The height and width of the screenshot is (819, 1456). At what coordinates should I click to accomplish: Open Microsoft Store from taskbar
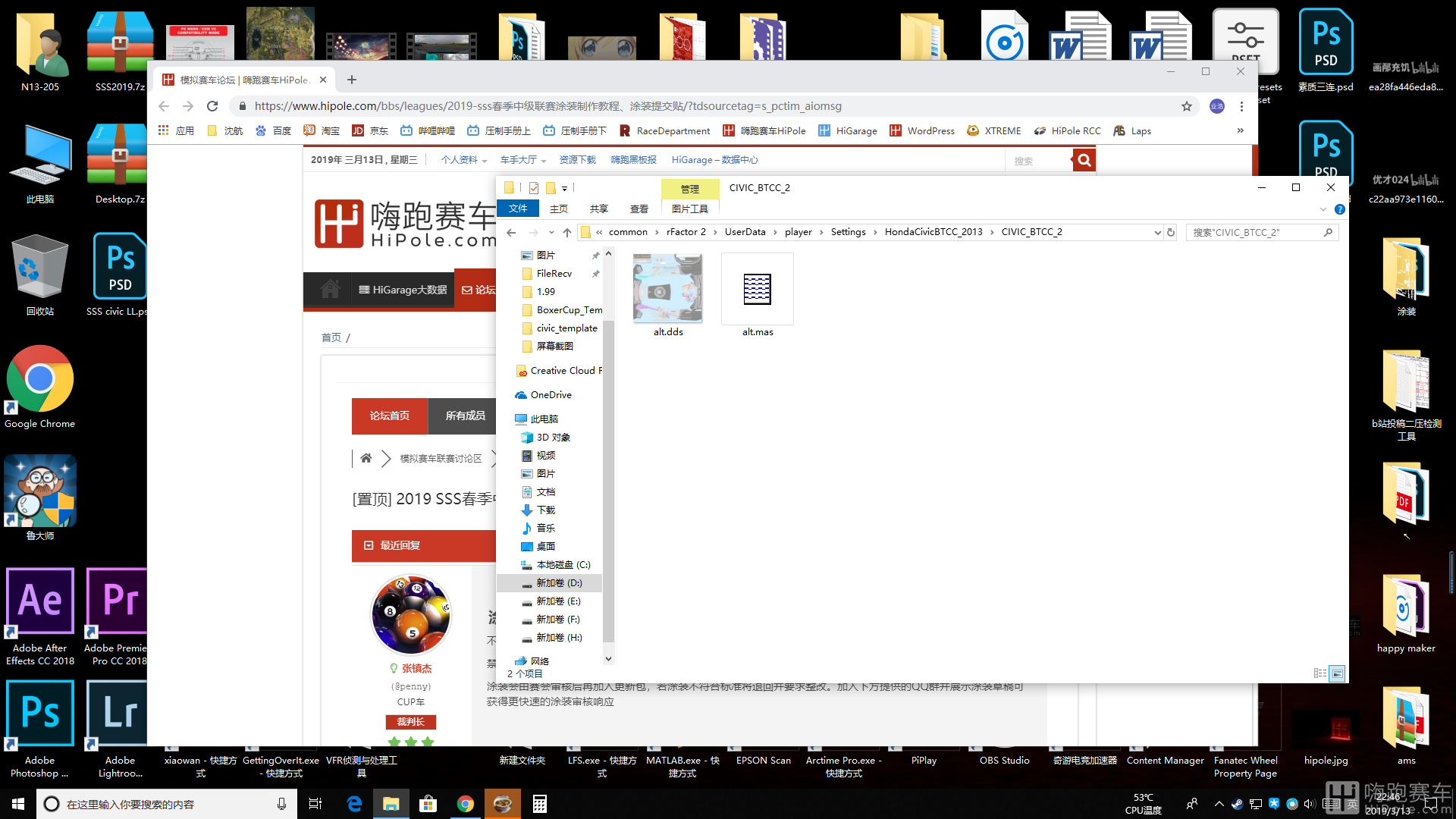pyautogui.click(x=428, y=804)
